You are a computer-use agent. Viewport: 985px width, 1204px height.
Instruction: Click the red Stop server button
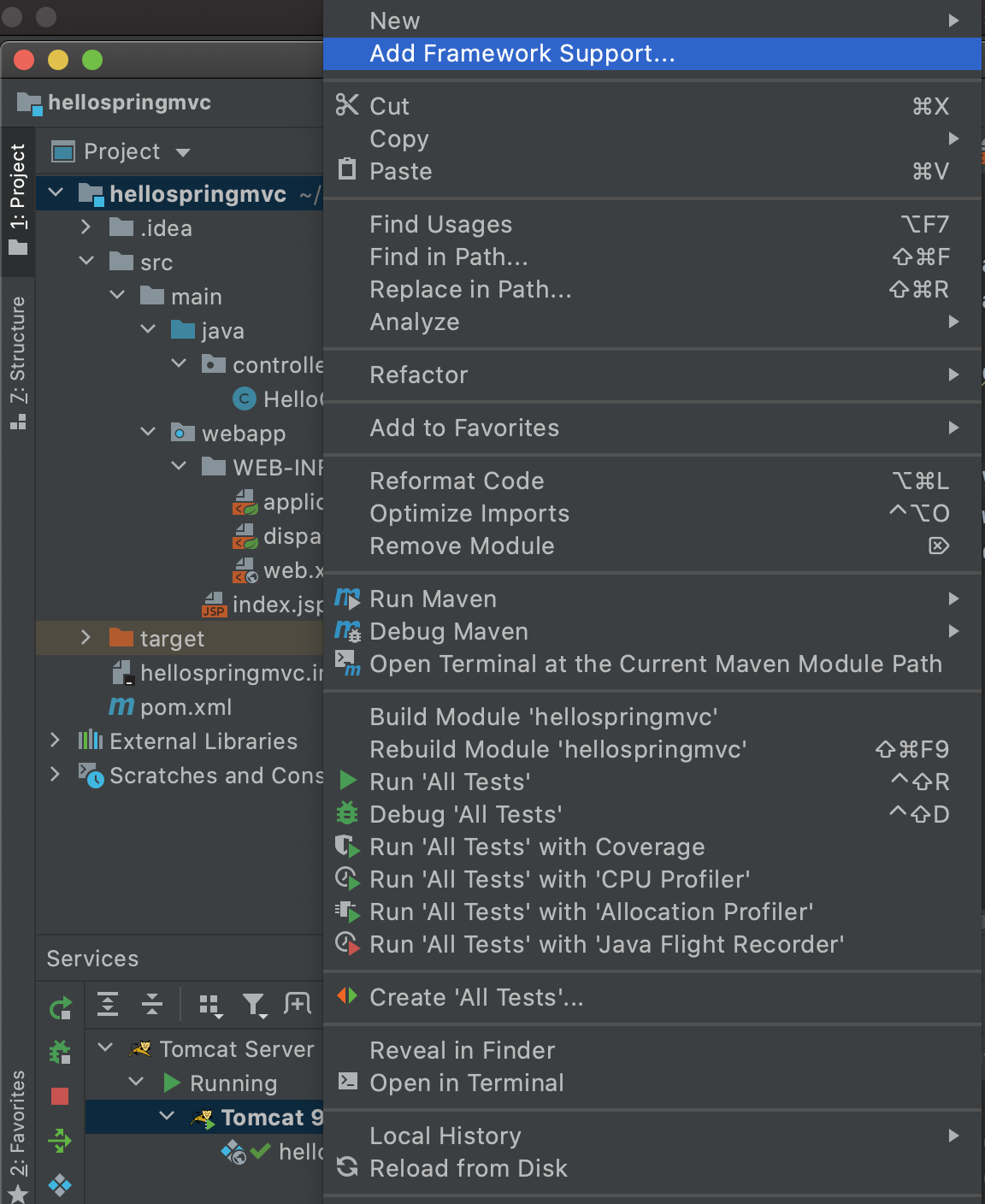[x=60, y=1096]
